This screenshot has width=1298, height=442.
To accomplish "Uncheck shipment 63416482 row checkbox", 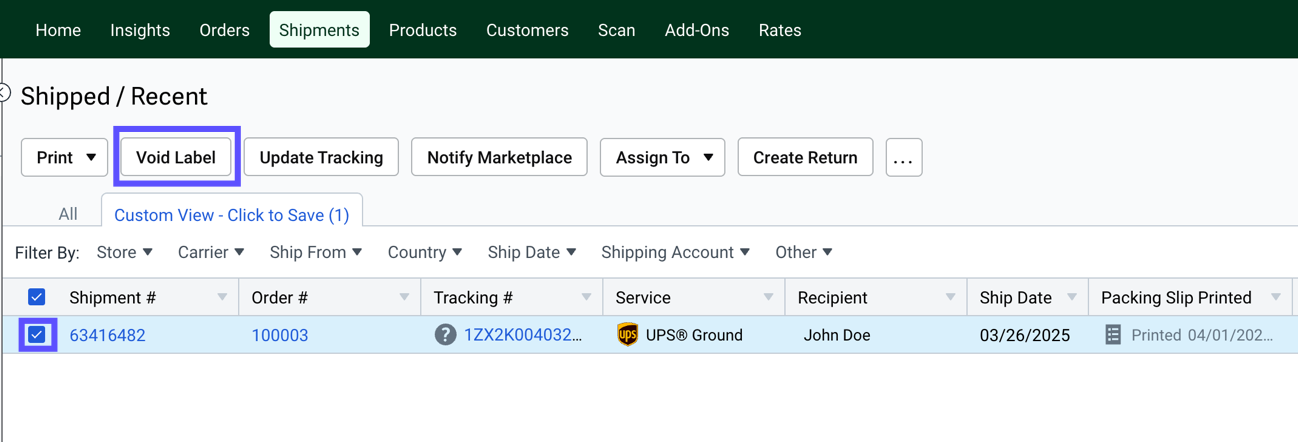I will pos(37,335).
